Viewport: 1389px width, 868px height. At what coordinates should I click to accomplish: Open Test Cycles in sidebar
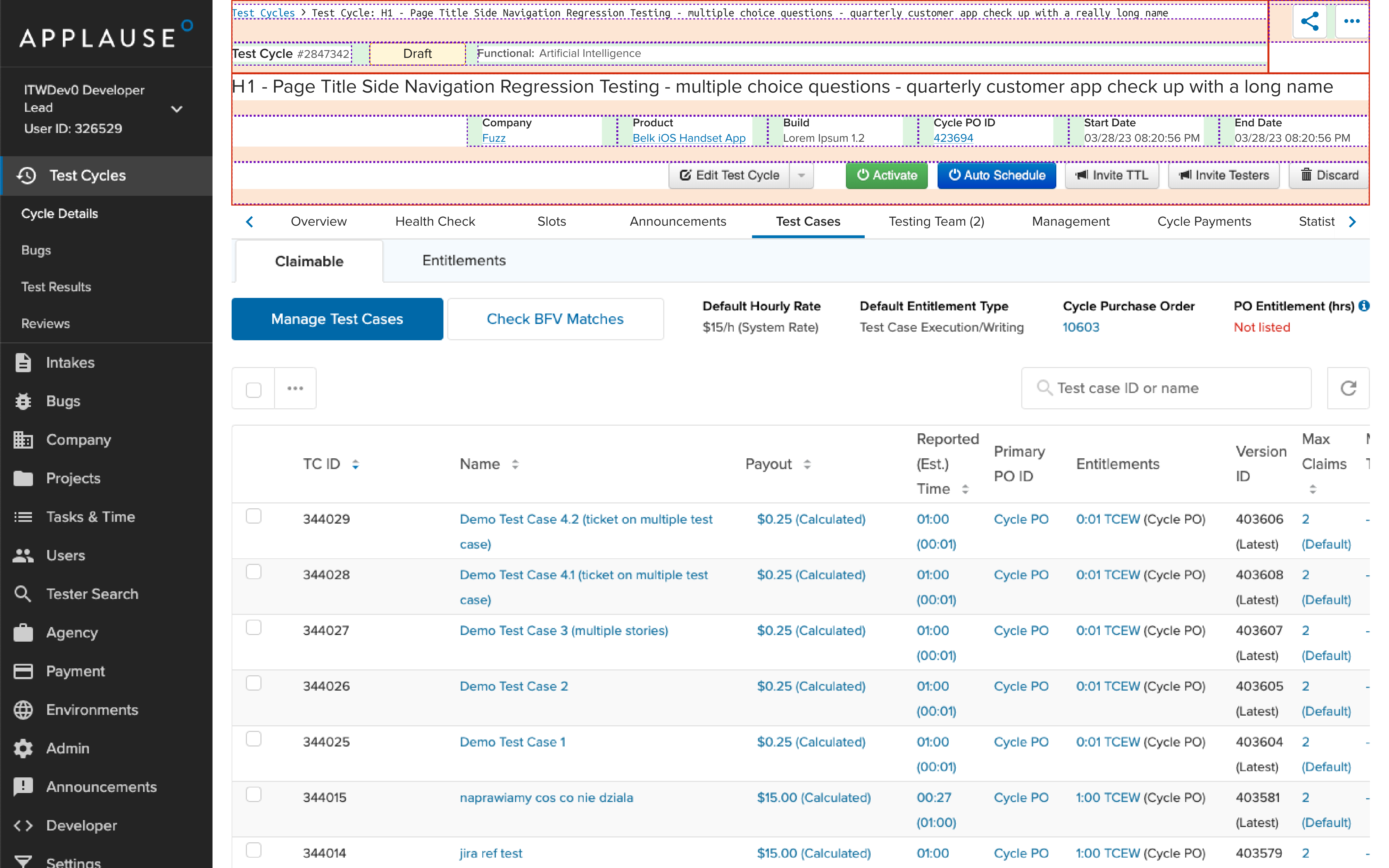pos(106,176)
